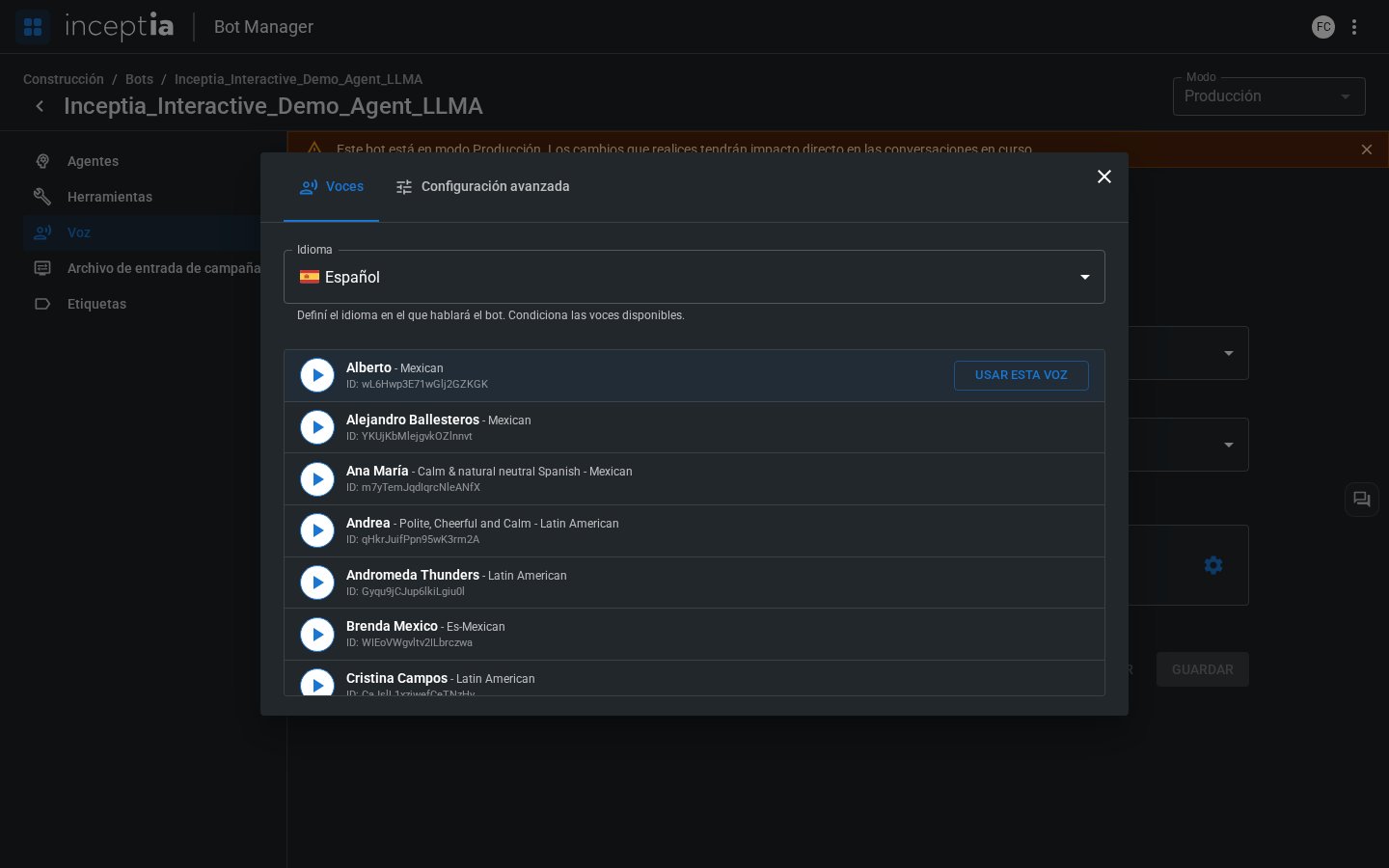Select the Andromeda Thunders voice row

point(694,583)
